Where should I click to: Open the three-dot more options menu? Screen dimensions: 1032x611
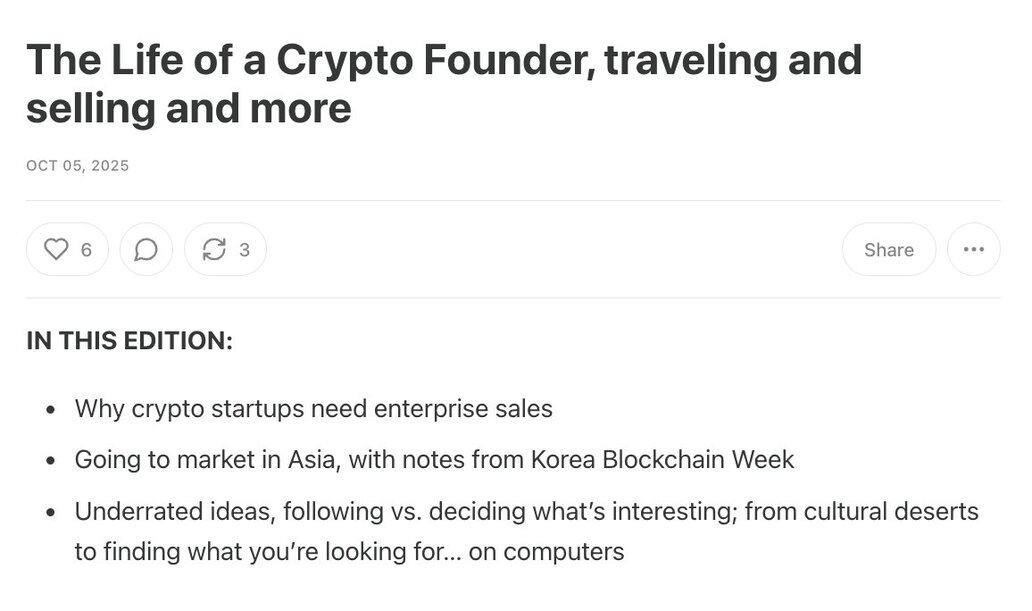point(973,250)
